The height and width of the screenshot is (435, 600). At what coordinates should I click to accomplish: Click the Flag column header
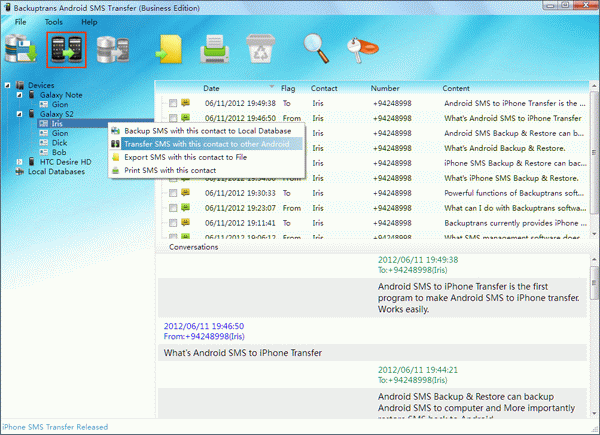pos(288,88)
